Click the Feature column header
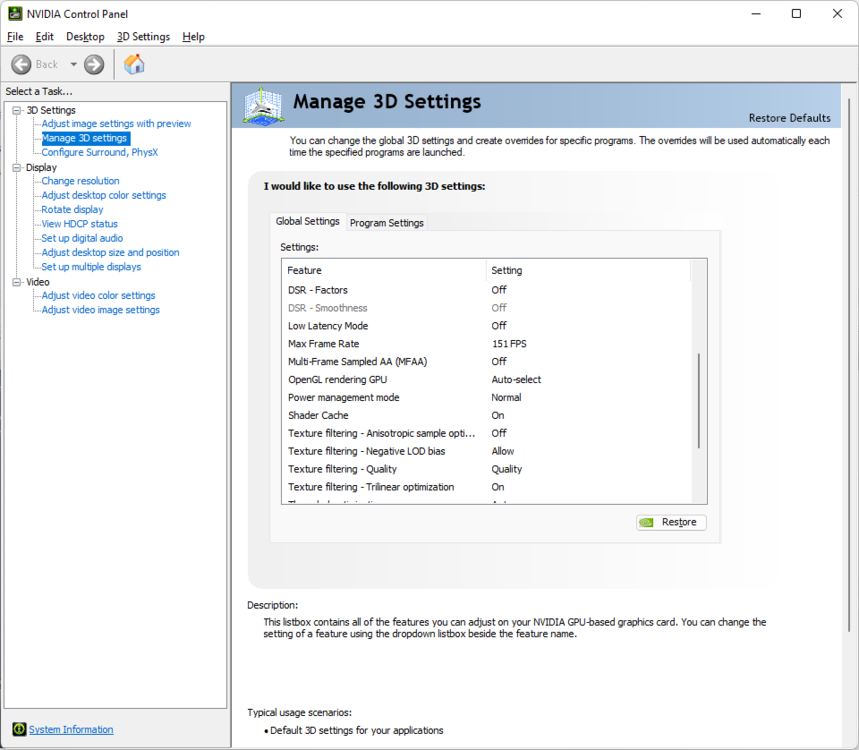The width and height of the screenshot is (859, 750). (x=384, y=270)
